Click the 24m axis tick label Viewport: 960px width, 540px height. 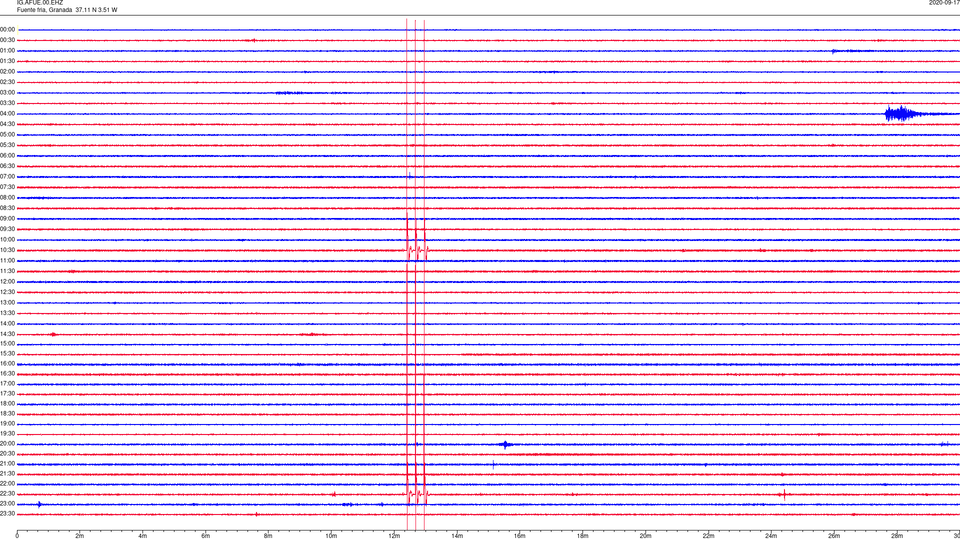click(771, 536)
